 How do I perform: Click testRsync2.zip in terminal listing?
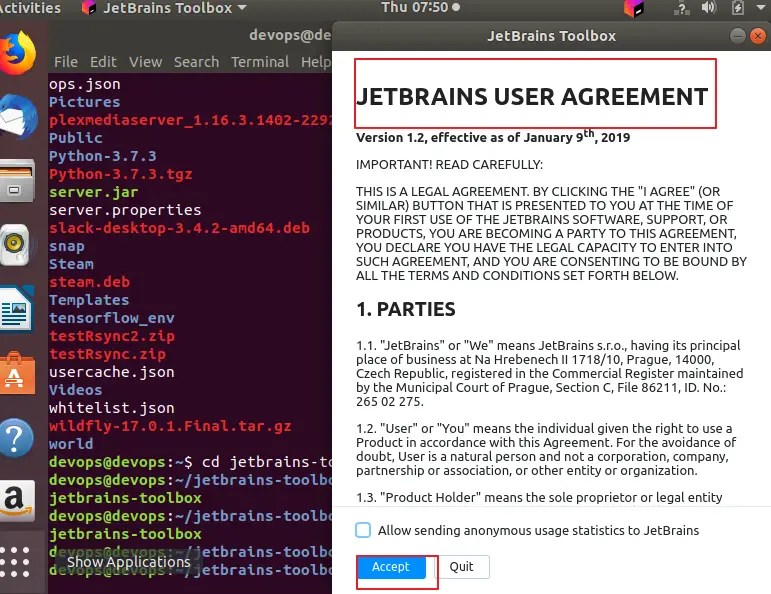click(x=112, y=336)
